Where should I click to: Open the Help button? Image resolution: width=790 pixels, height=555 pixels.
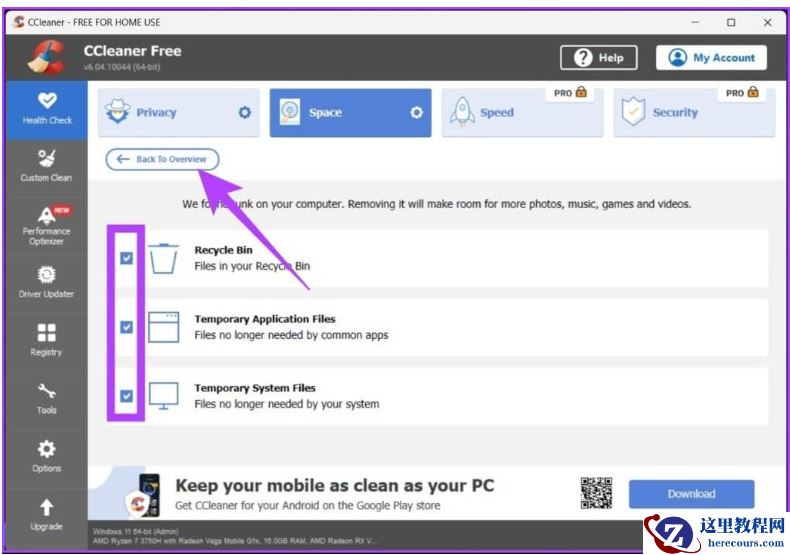[x=599, y=58]
